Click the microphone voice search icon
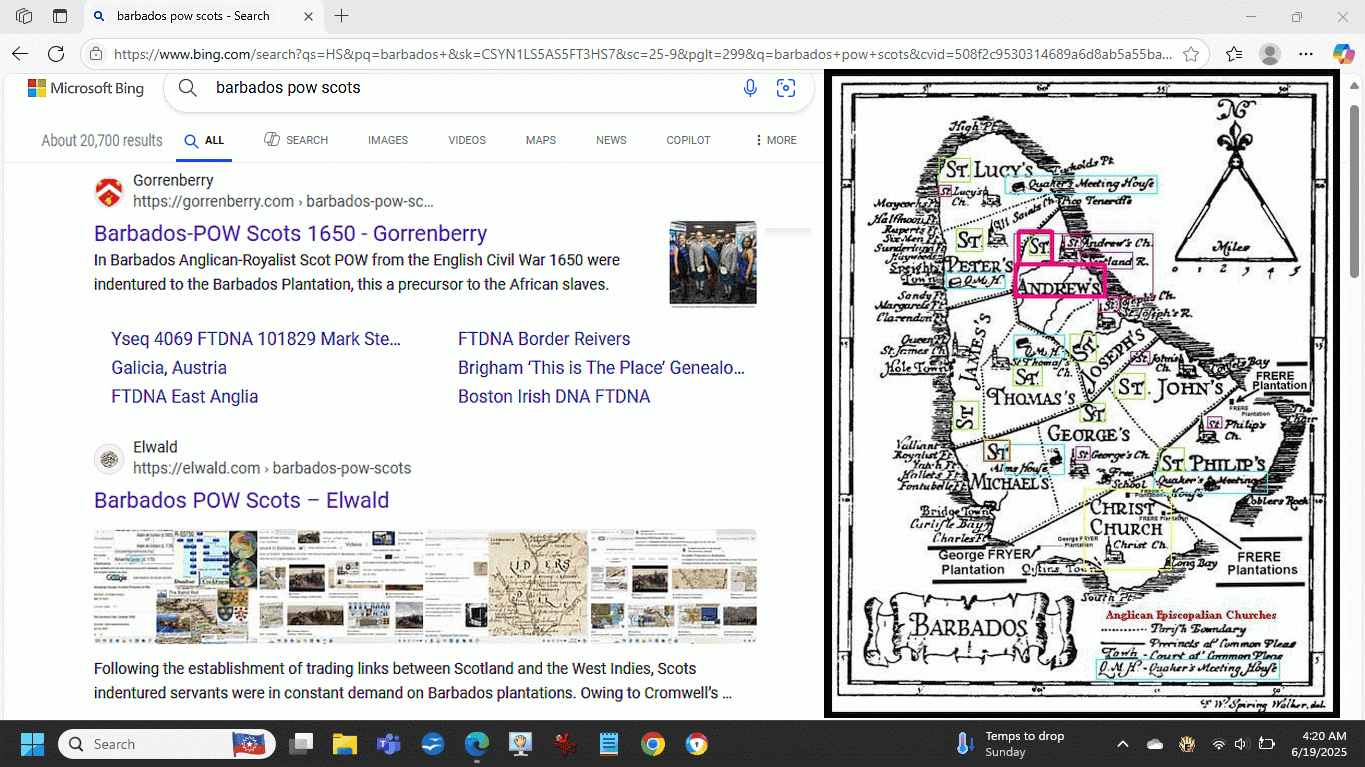Viewport: 1365px width, 767px height. coord(750,88)
